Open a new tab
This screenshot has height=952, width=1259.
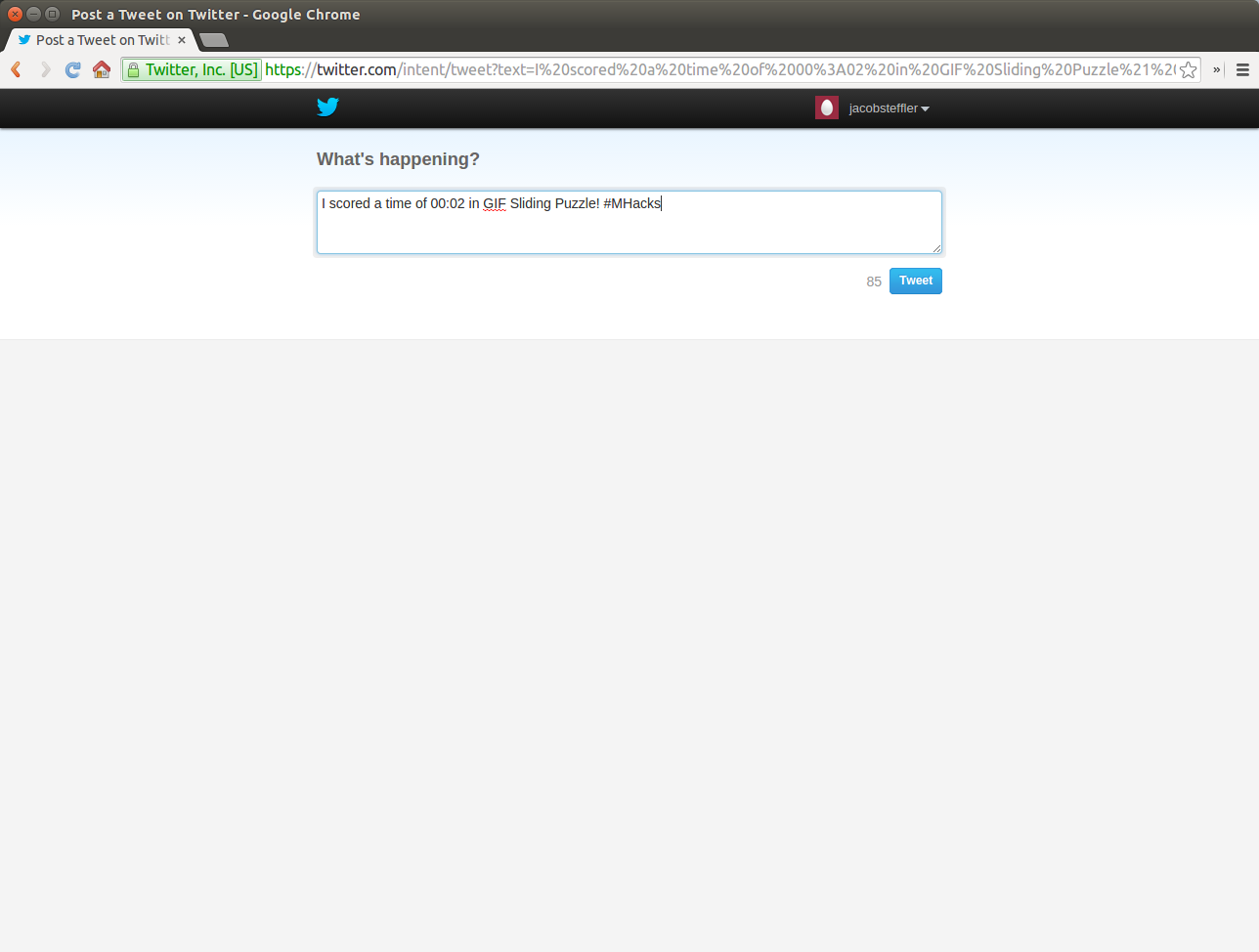click(214, 40)
